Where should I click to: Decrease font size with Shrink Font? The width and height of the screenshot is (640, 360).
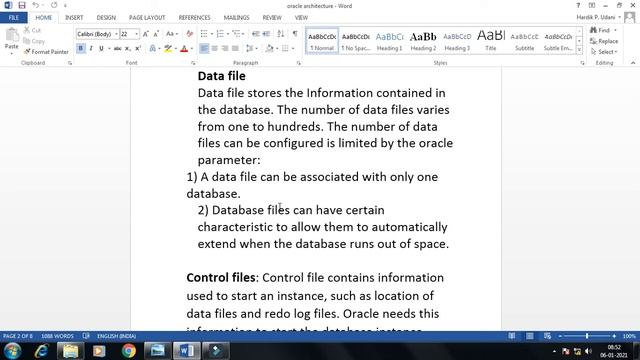pos(156,34)
